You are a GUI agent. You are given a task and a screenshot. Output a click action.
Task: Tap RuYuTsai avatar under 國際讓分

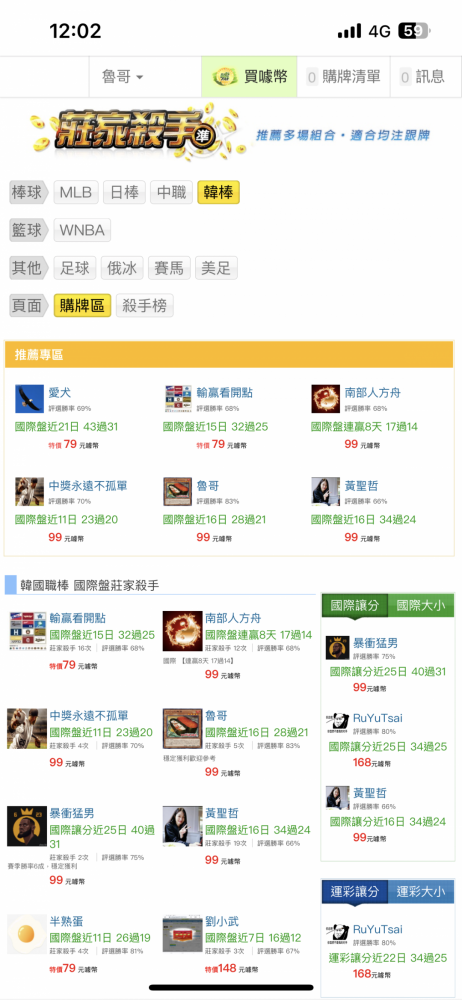click(337, 723)
